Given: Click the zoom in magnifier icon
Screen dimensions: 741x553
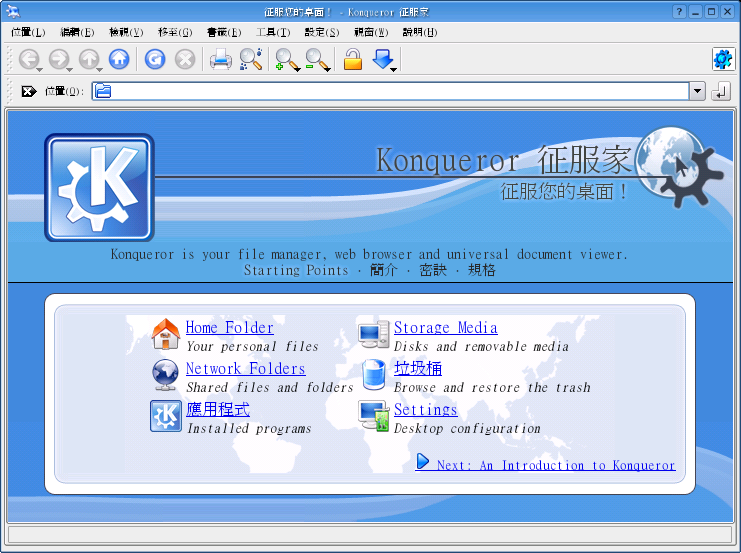Looking at the screenshot, I should 287,60.
